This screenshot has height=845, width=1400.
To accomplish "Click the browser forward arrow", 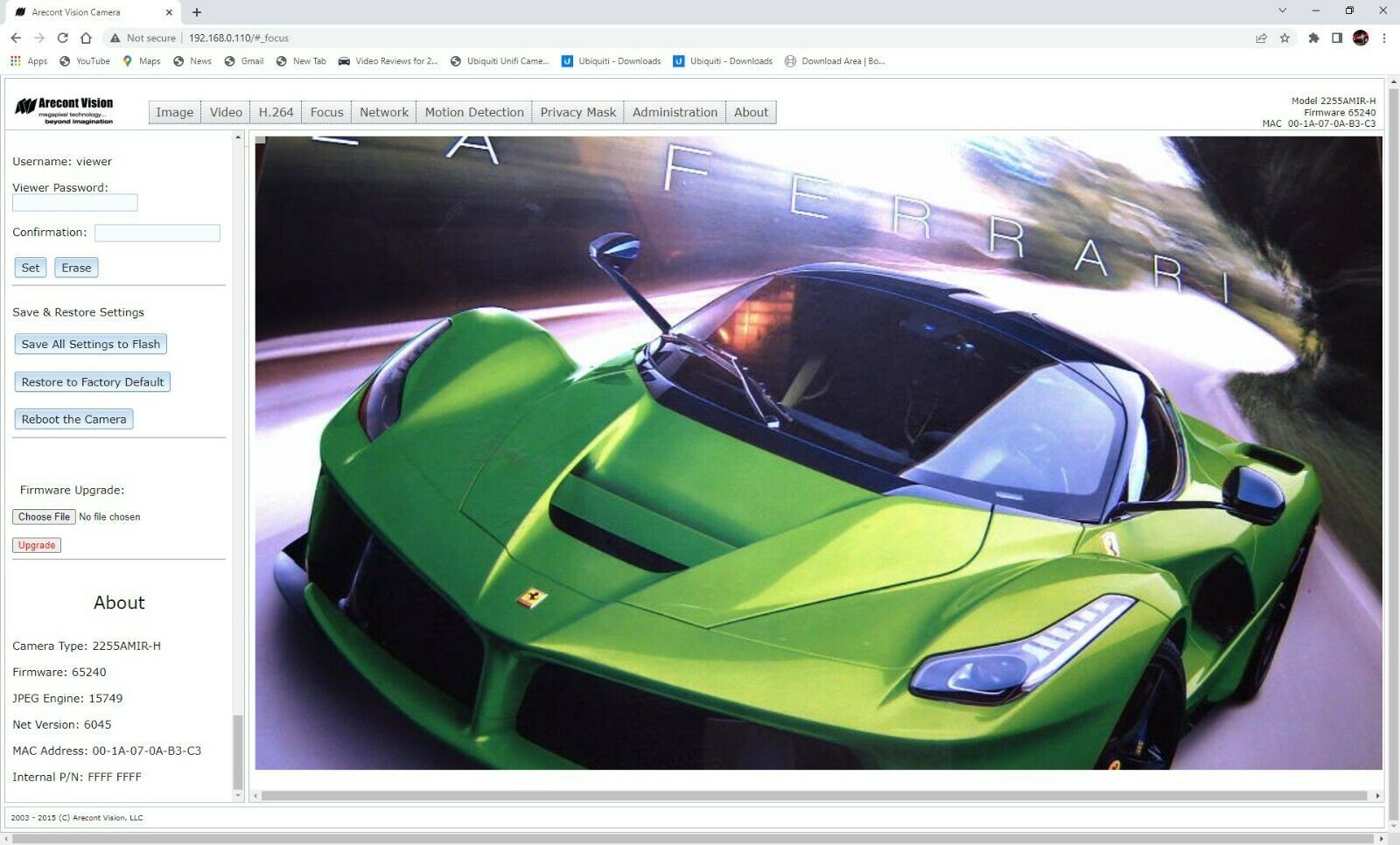I will pos(39,38).
